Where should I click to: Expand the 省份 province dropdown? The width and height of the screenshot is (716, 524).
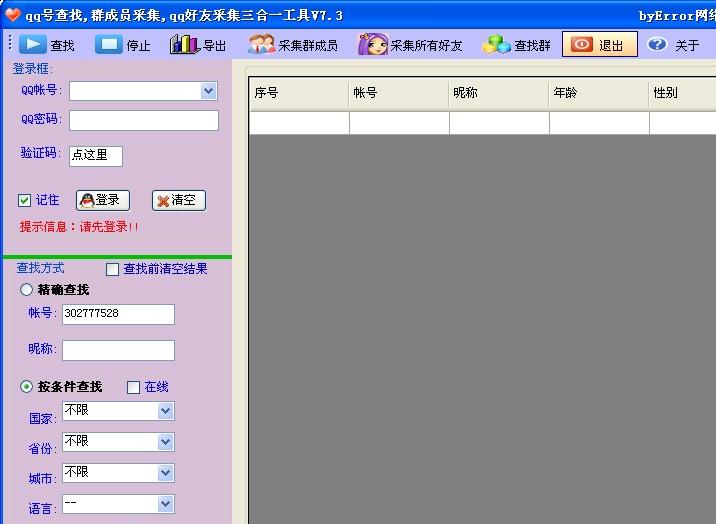coord(165,442)
